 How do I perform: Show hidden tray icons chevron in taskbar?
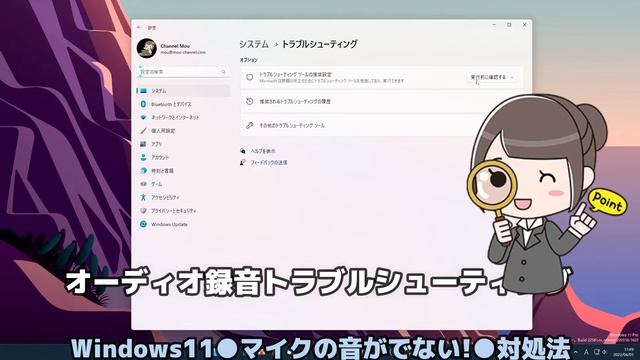576,352
